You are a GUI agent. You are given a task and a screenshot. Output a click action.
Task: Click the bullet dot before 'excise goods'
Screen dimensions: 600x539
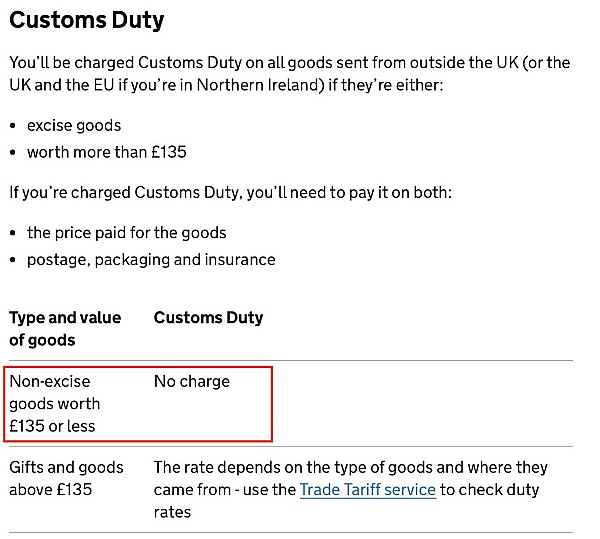point(13,126)
